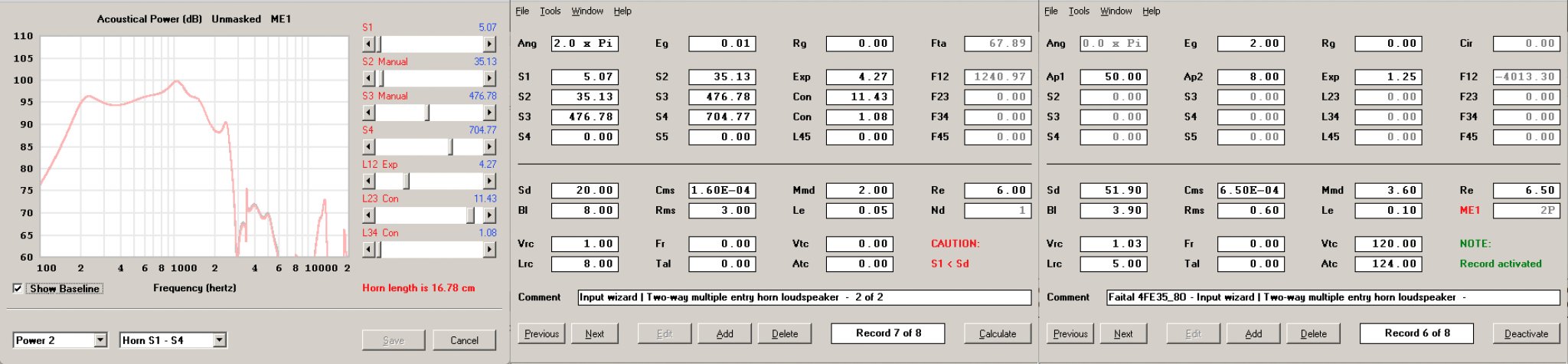
Task: Click the Record 7 of 8 box
Action: point(888,333)
